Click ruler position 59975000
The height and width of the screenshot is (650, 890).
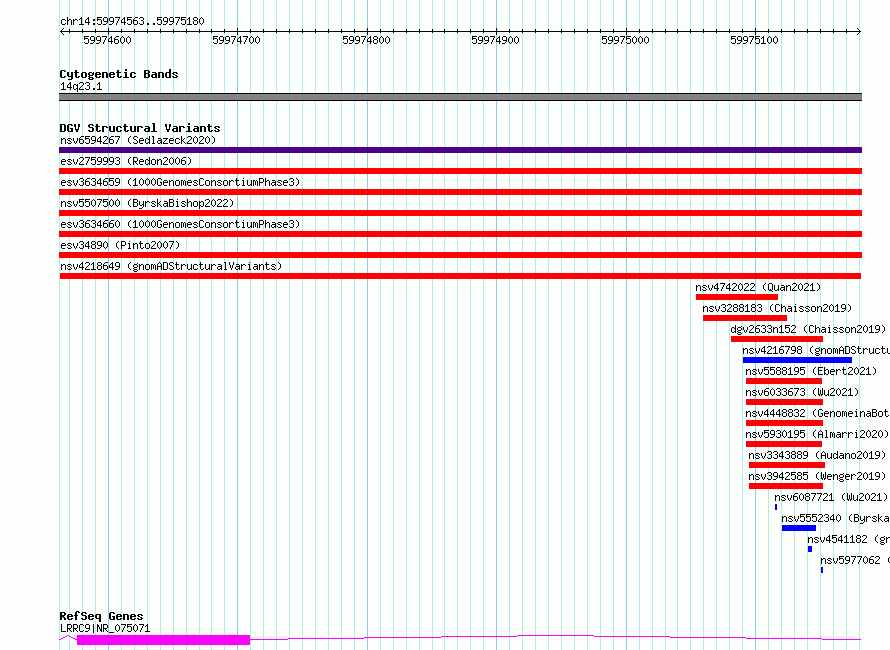coord(625,40)
